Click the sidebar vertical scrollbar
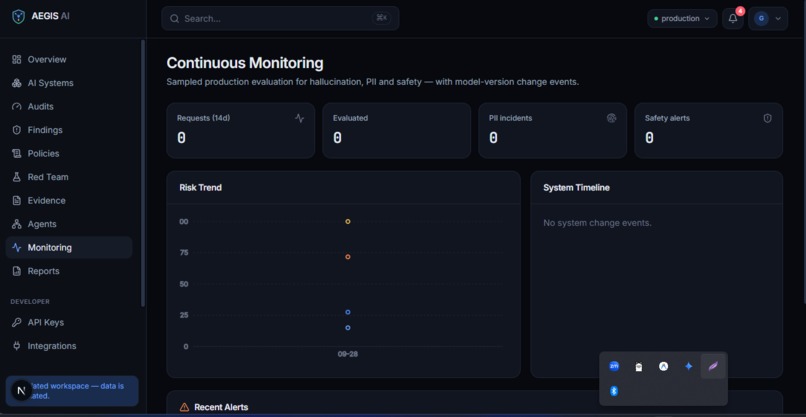Image resolution: width=806 pixels, height=417 pixels. (143, 174)
